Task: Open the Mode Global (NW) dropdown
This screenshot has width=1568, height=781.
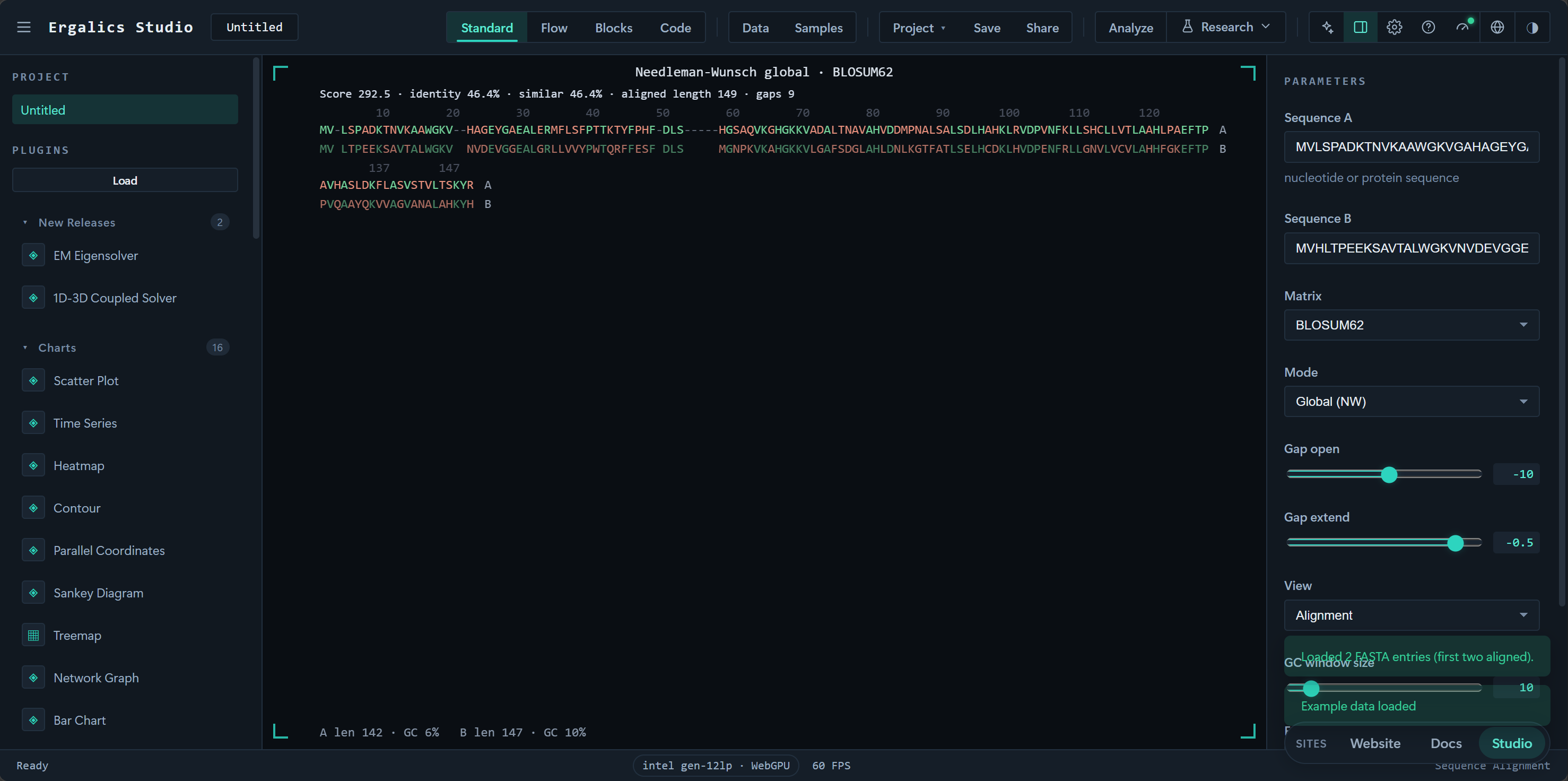Action: (x=1412, y=401)
